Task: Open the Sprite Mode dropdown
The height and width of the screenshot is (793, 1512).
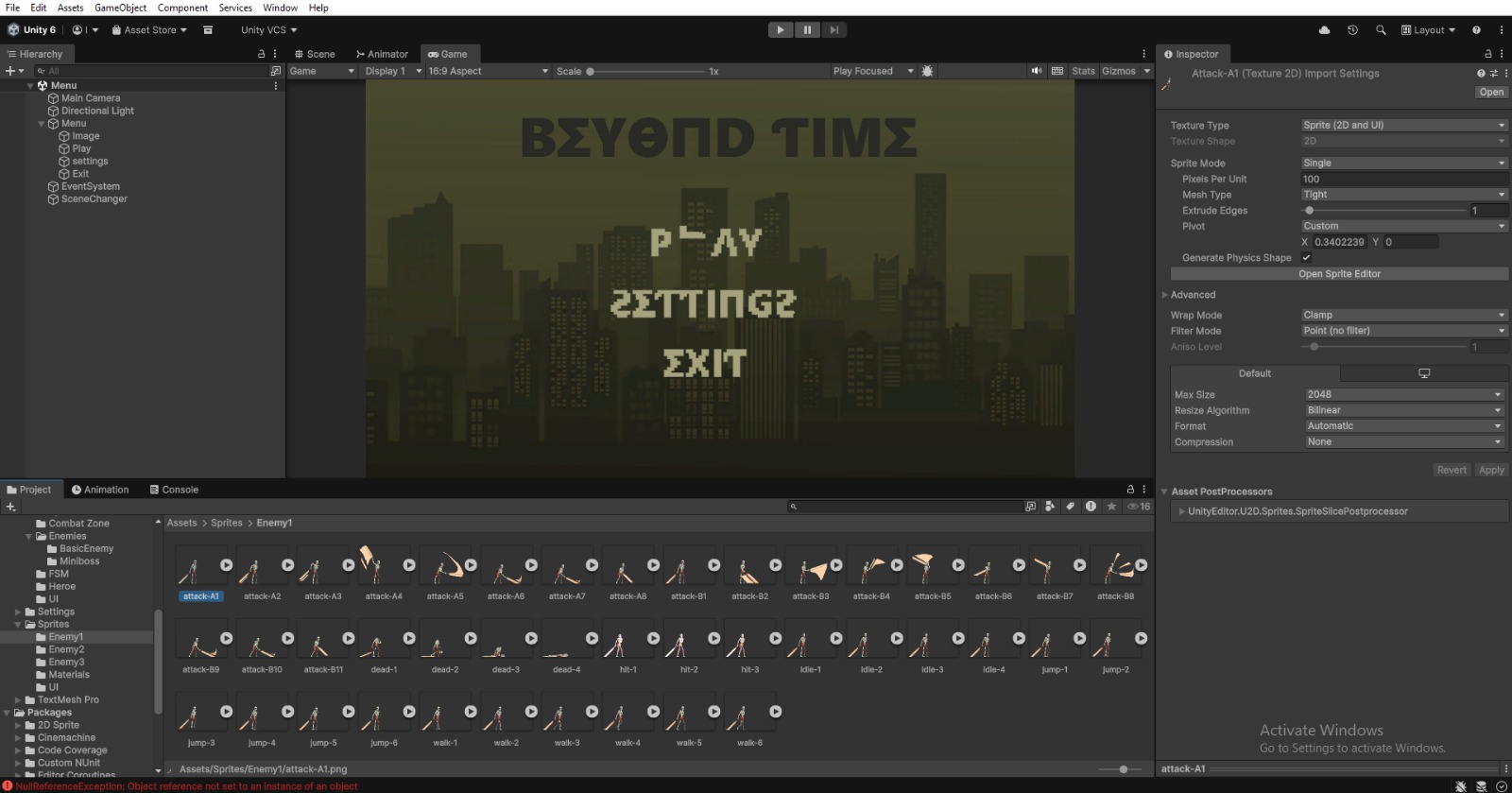Action: (1404, 163)
